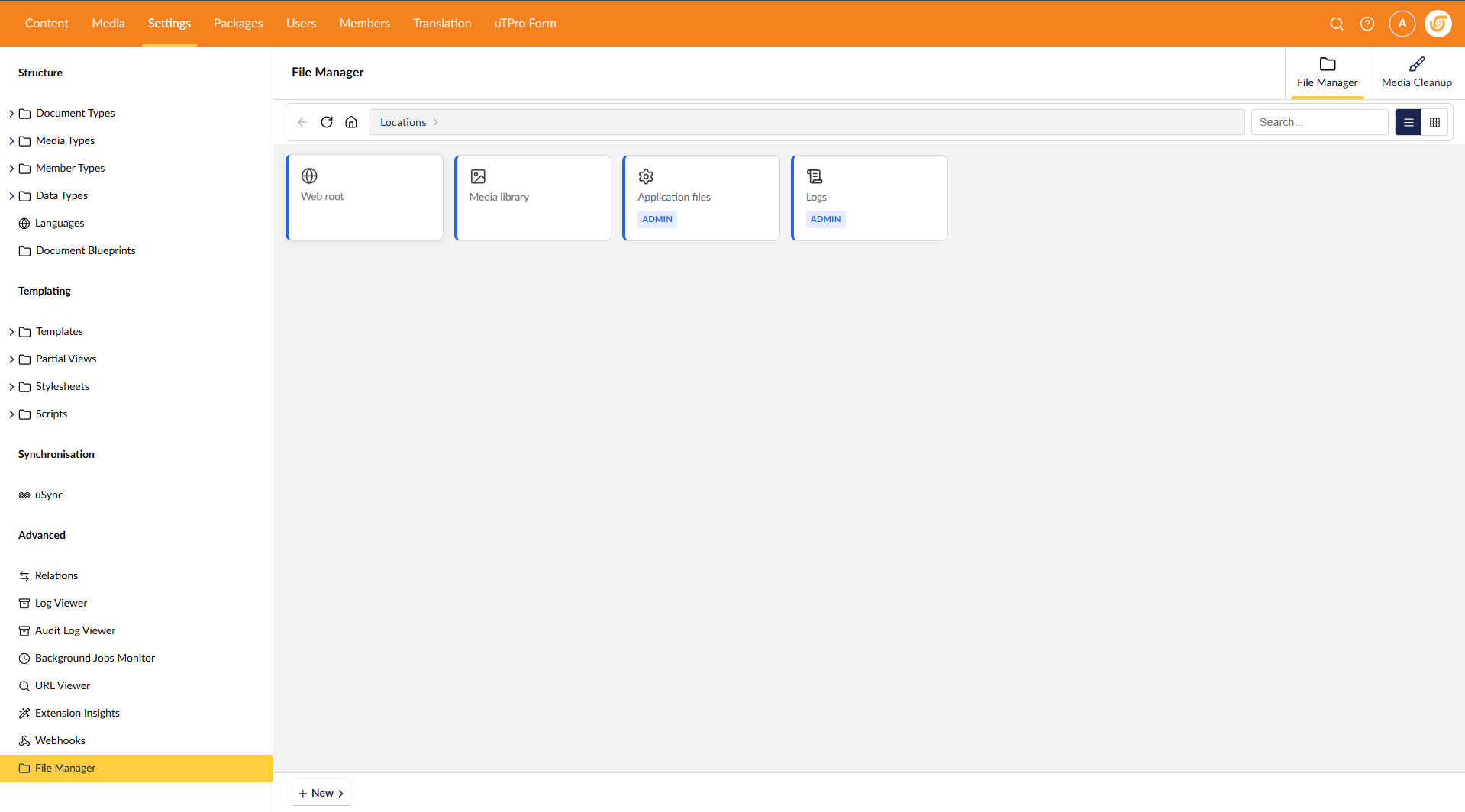Open the Content section

click(x=47, y=24)
